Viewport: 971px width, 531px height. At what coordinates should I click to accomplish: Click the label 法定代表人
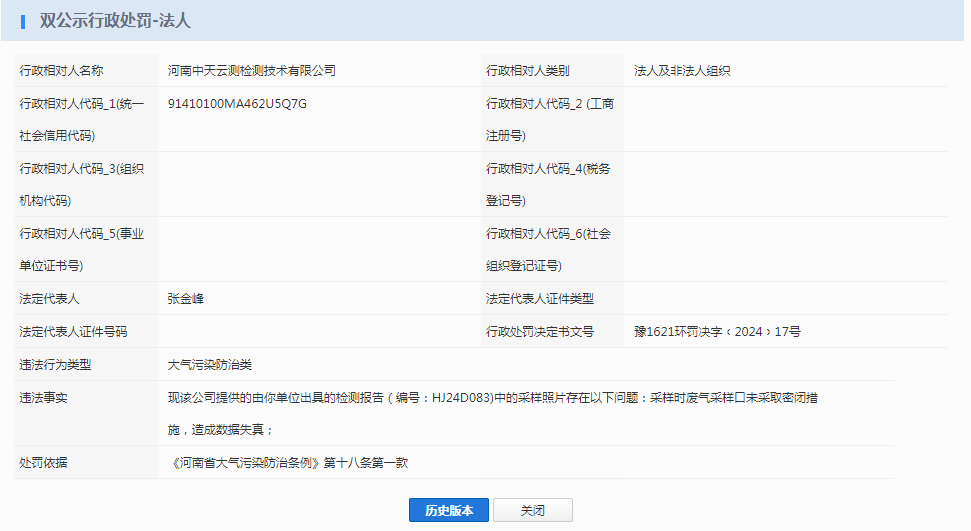point(50,299)
